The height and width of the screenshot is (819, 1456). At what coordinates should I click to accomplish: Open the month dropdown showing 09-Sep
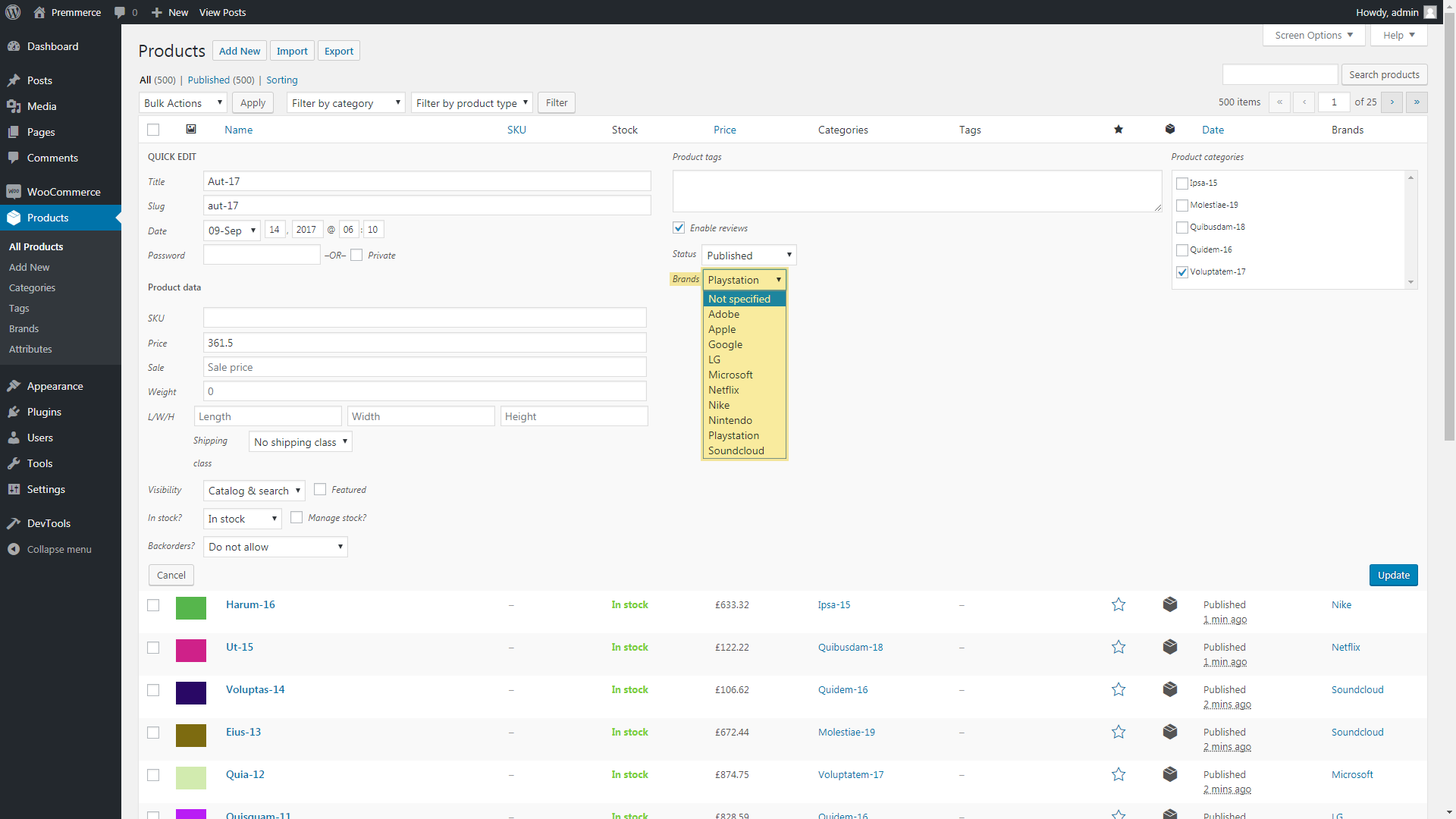coord(232,230)
